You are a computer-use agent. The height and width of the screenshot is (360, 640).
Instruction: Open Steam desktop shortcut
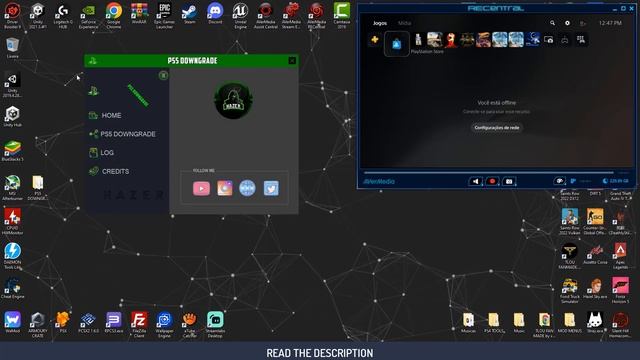coord(190,13)
